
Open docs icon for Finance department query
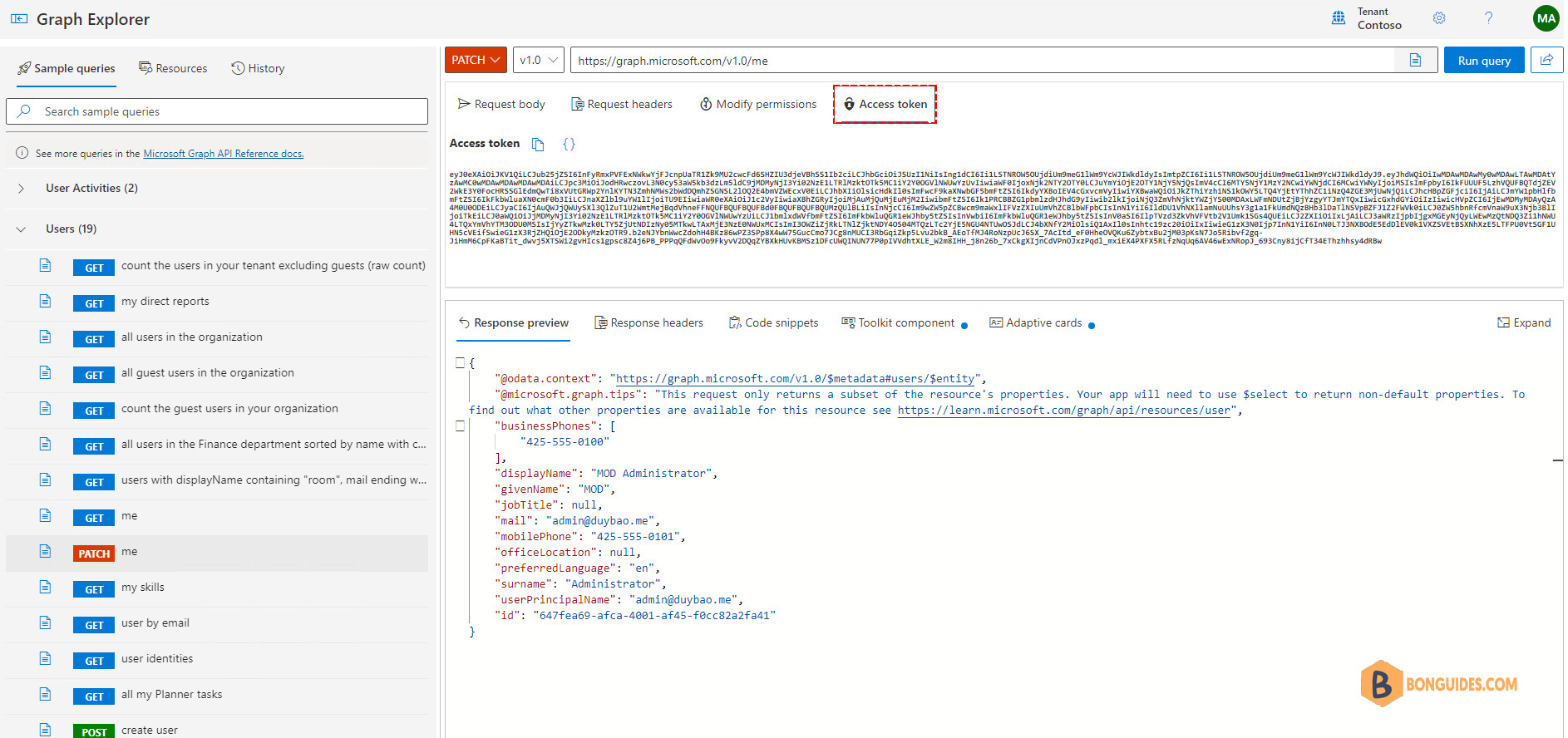coord(46,444)
